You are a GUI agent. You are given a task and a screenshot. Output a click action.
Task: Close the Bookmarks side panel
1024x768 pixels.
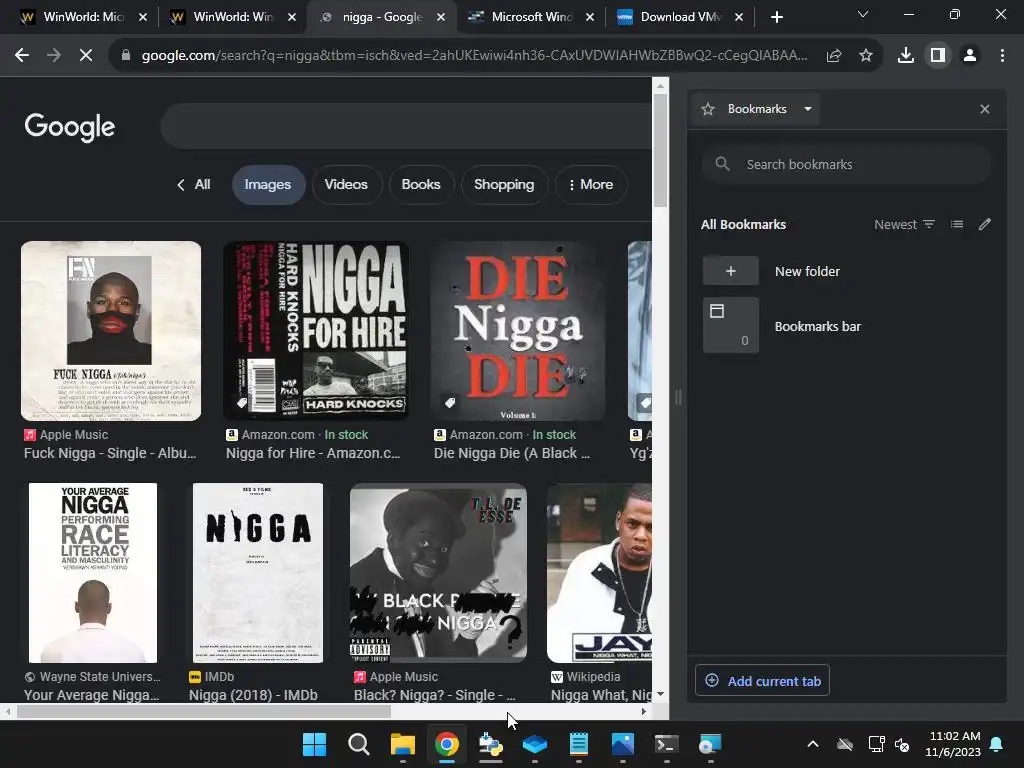[x=985, y=109]
